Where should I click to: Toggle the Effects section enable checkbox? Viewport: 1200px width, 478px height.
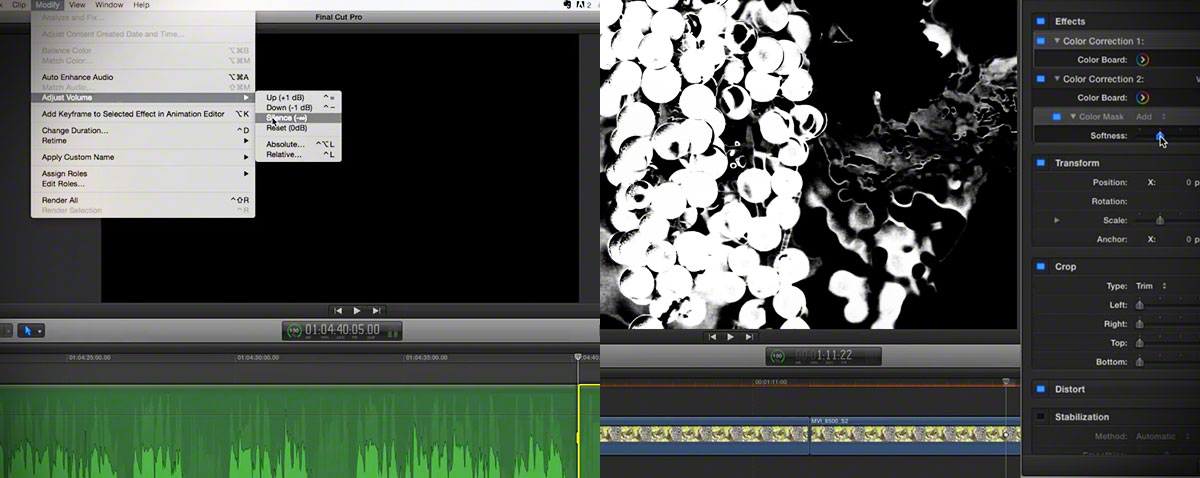pos(1040,21)
